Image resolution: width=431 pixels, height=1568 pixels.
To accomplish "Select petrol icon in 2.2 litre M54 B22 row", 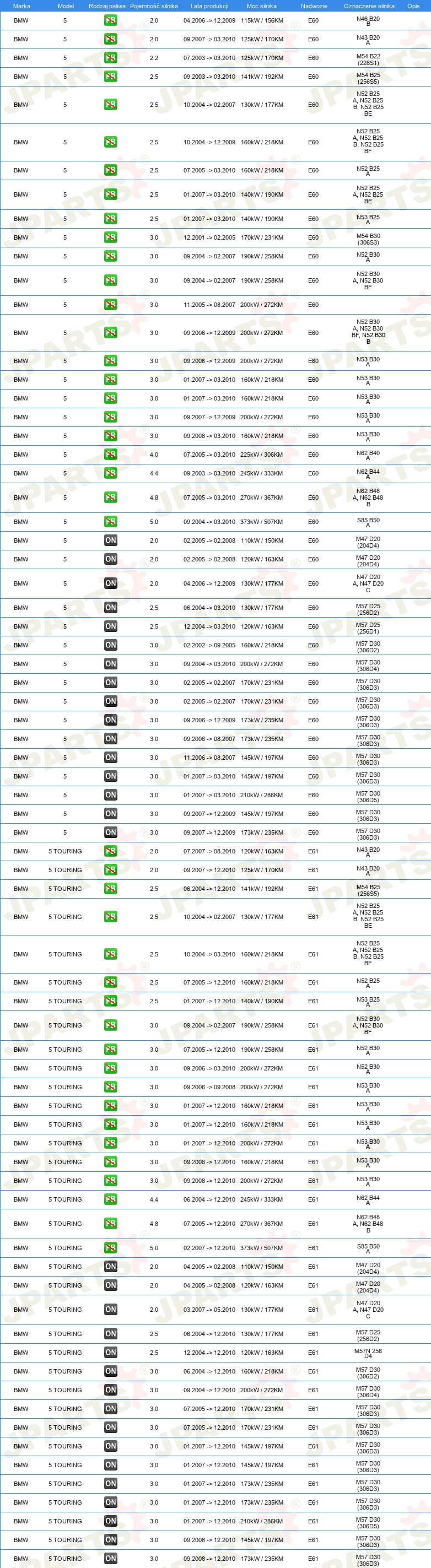I will (x=110, y=58).
